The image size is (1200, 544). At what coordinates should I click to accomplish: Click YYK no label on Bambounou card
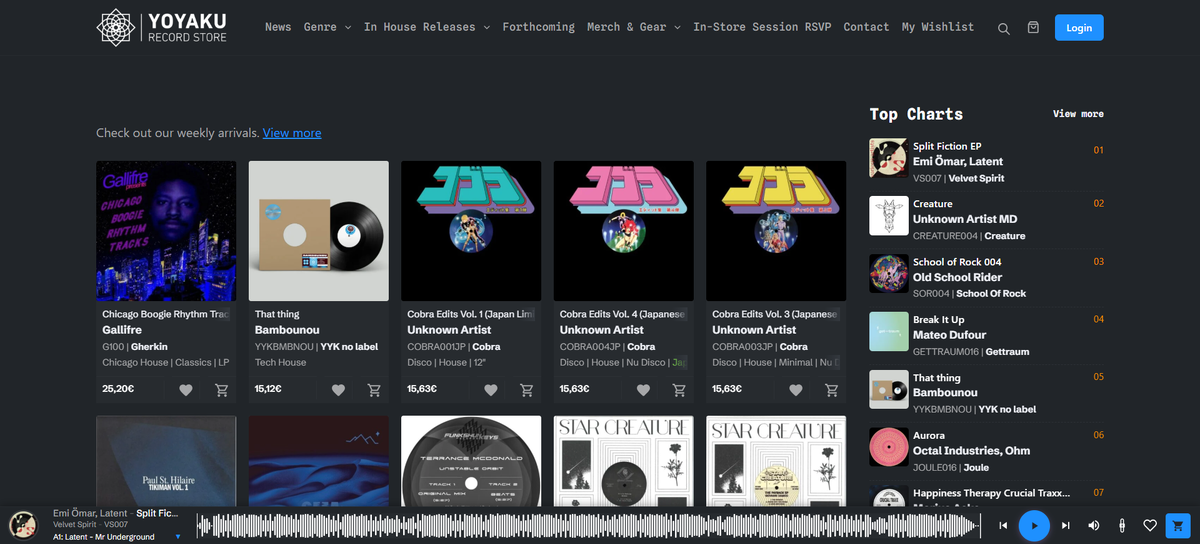click(349, 347)
